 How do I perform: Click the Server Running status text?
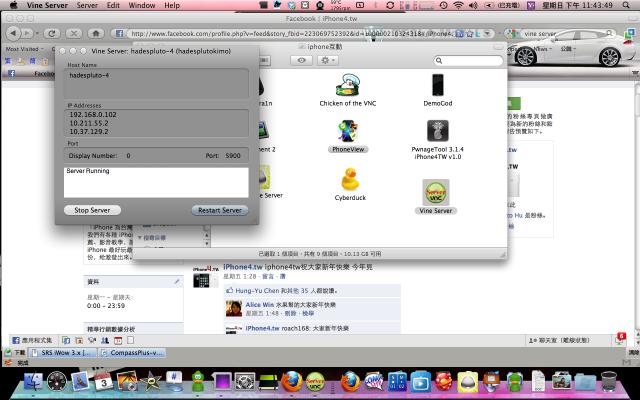(x=88, y=171)
